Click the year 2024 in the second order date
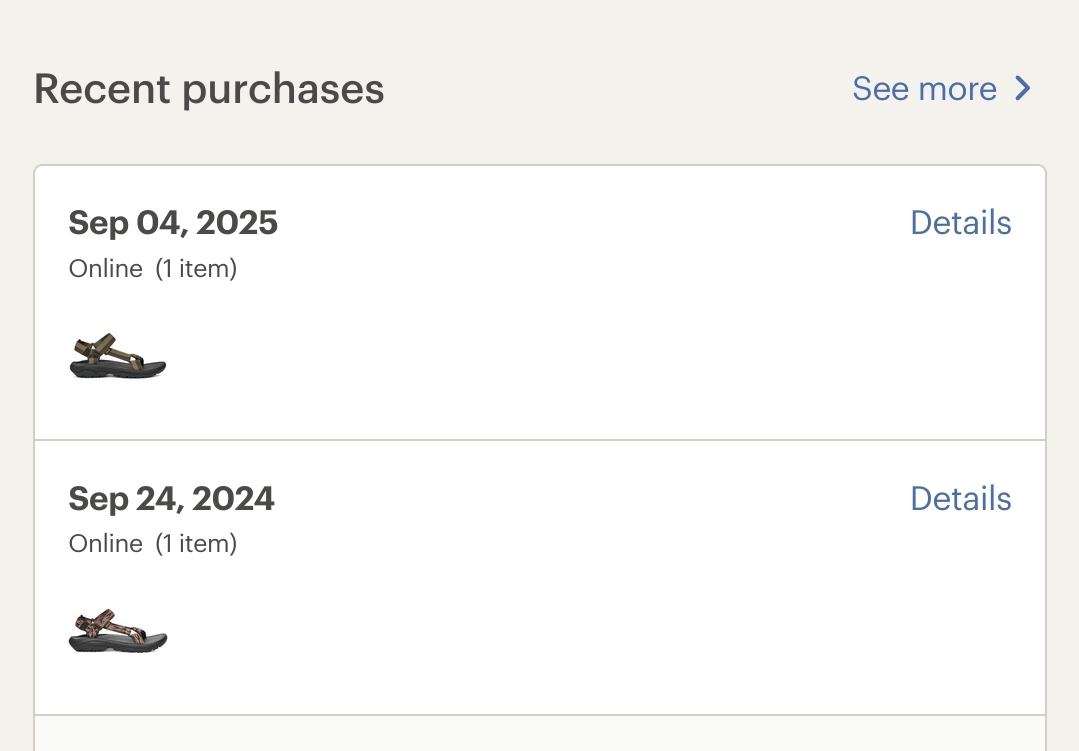Image resolution: width=1079 pixels, height=751 pixels. 233,499
